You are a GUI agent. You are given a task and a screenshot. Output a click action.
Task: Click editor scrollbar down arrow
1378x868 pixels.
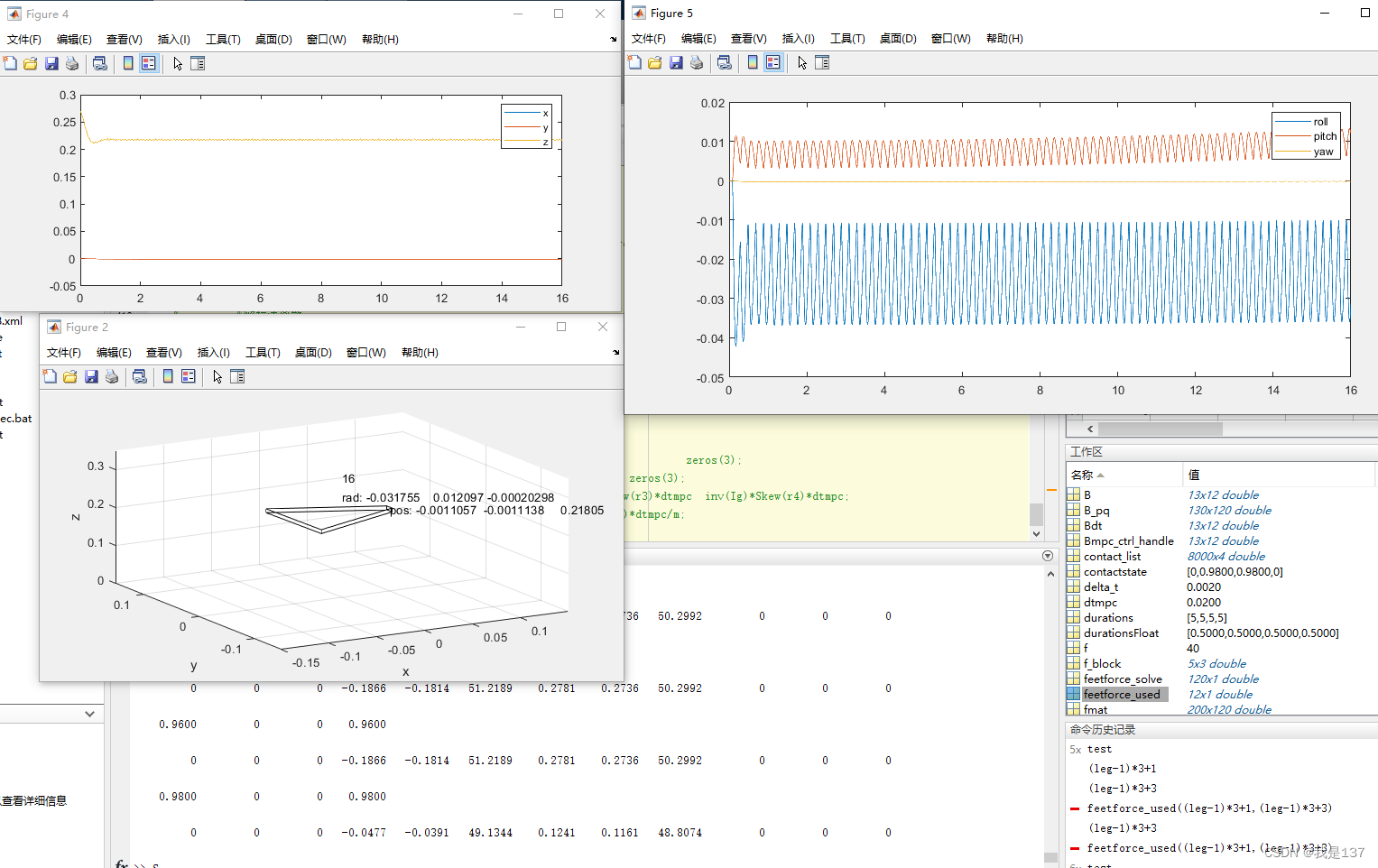[x=1036, y=533]
